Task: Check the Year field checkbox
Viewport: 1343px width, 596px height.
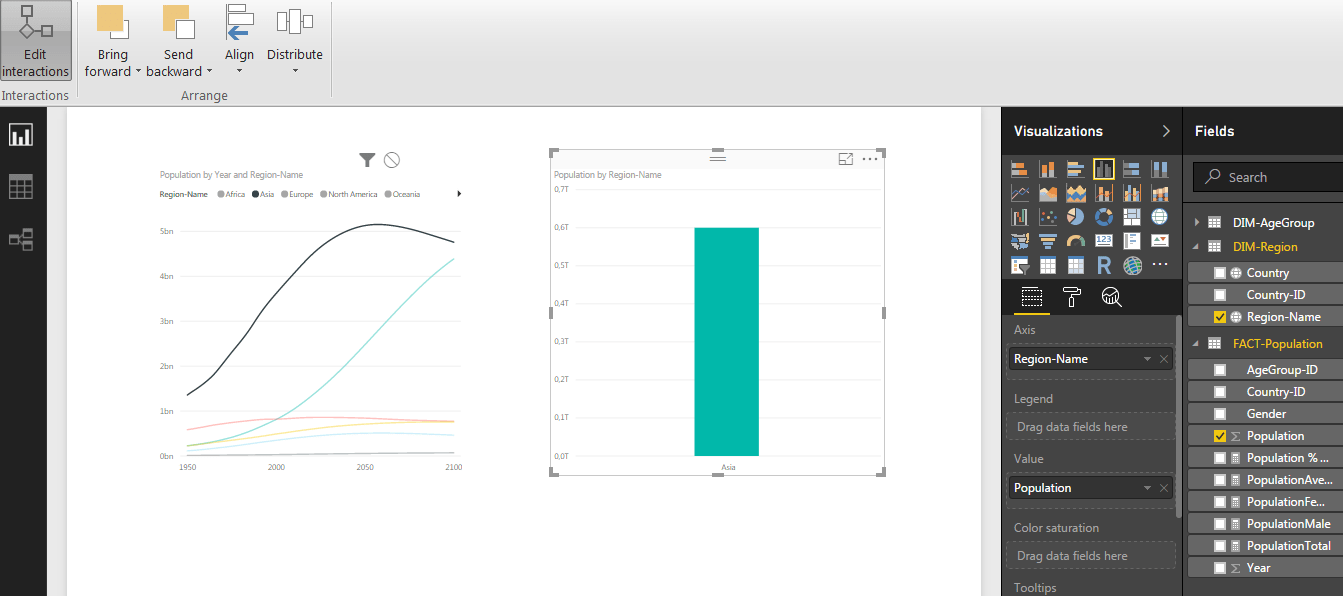Action: [x=1220, y=568]
